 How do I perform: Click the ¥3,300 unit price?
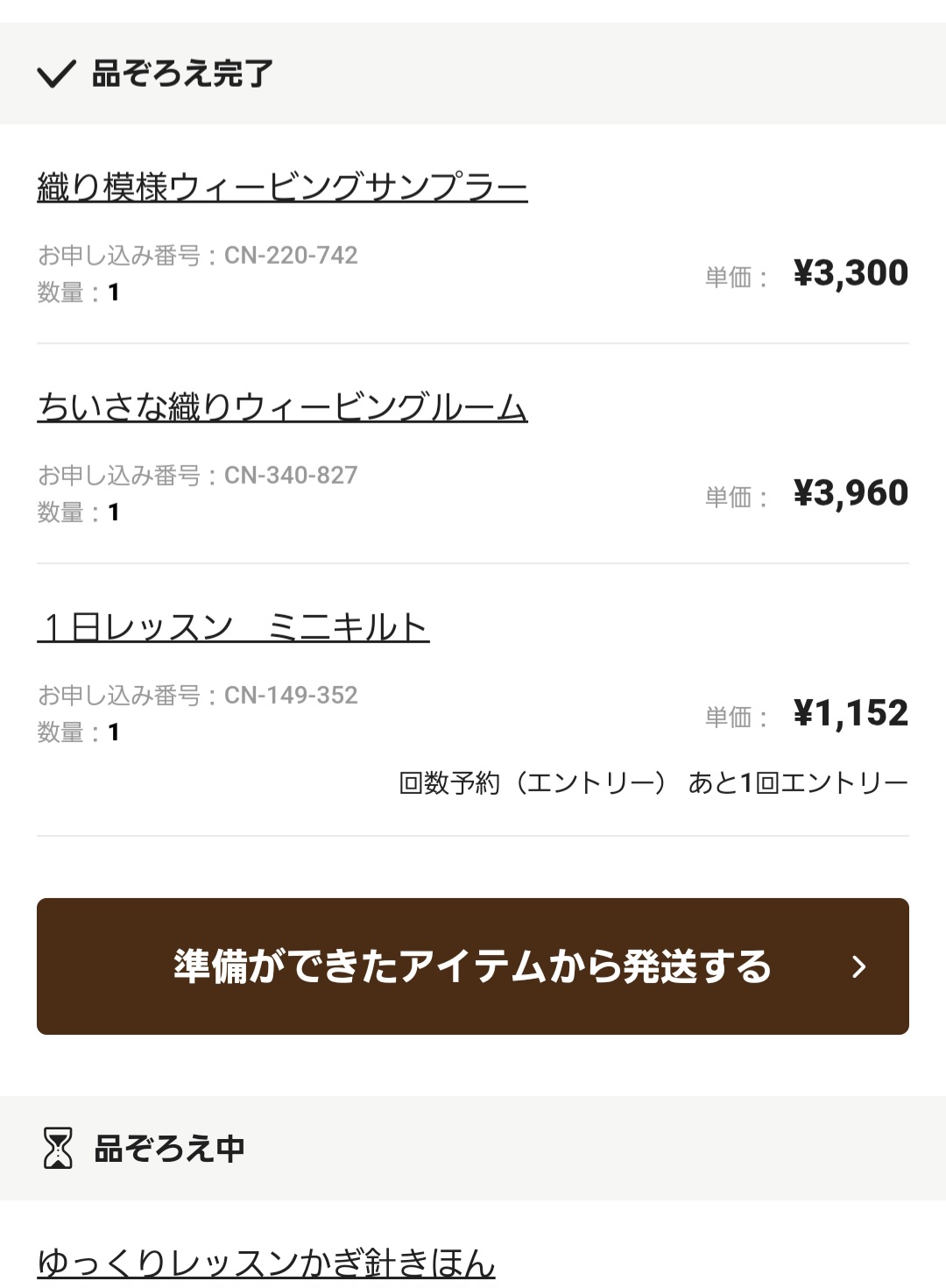[x=851, y=273]
